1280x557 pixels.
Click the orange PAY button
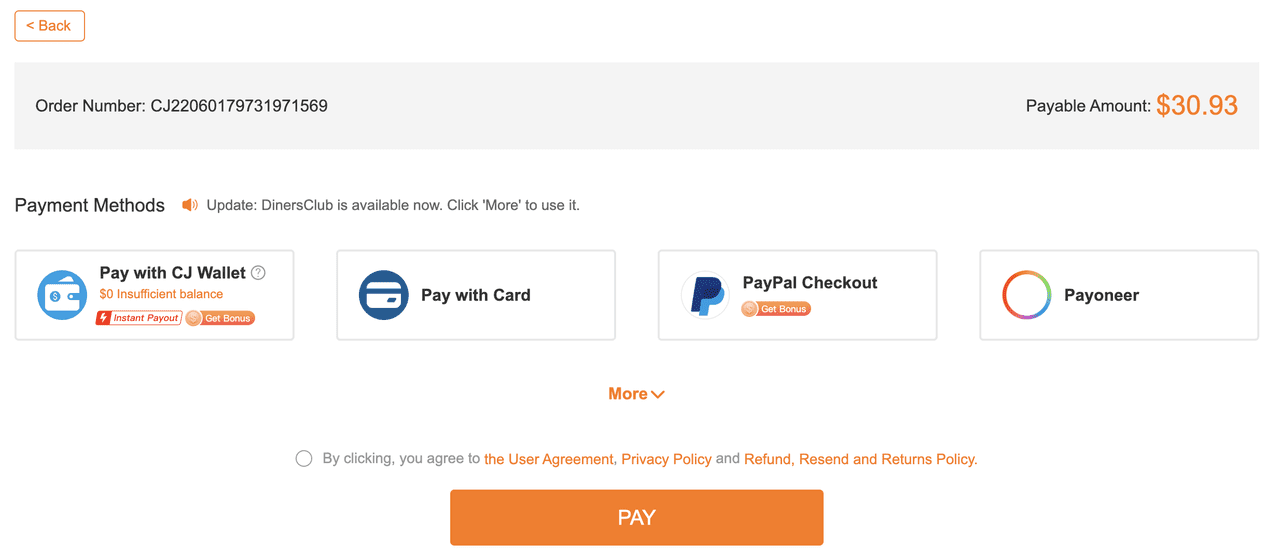(x=636, y=517)
